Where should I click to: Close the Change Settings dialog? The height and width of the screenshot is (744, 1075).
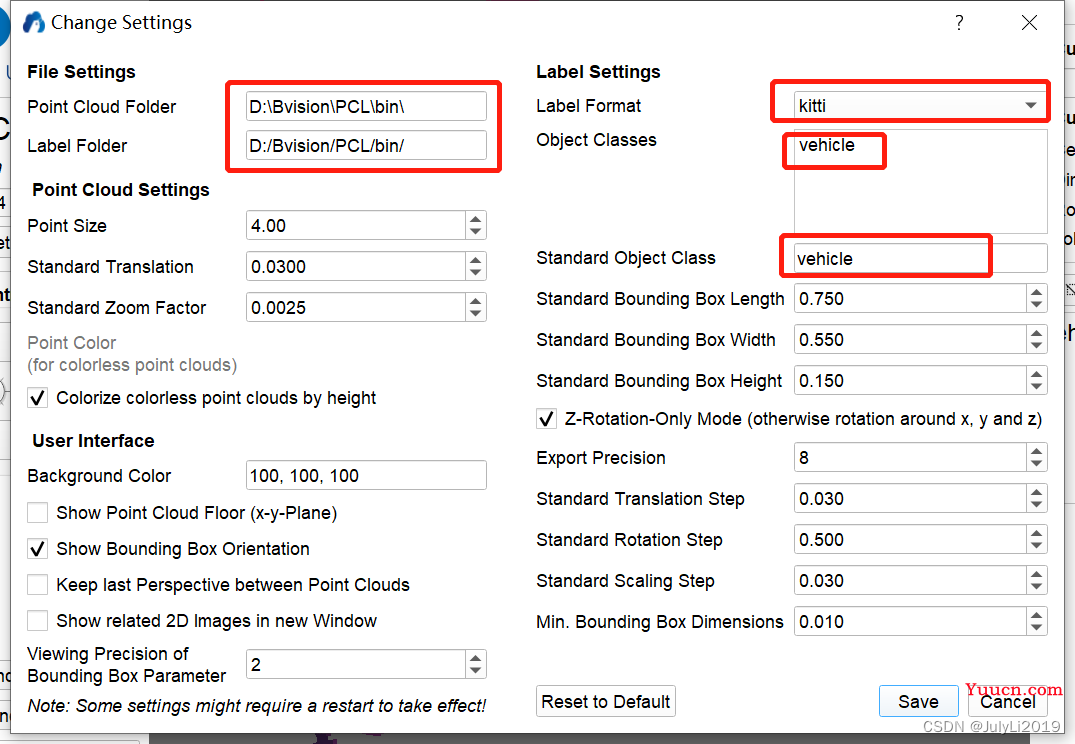(x=1029, y=23)
